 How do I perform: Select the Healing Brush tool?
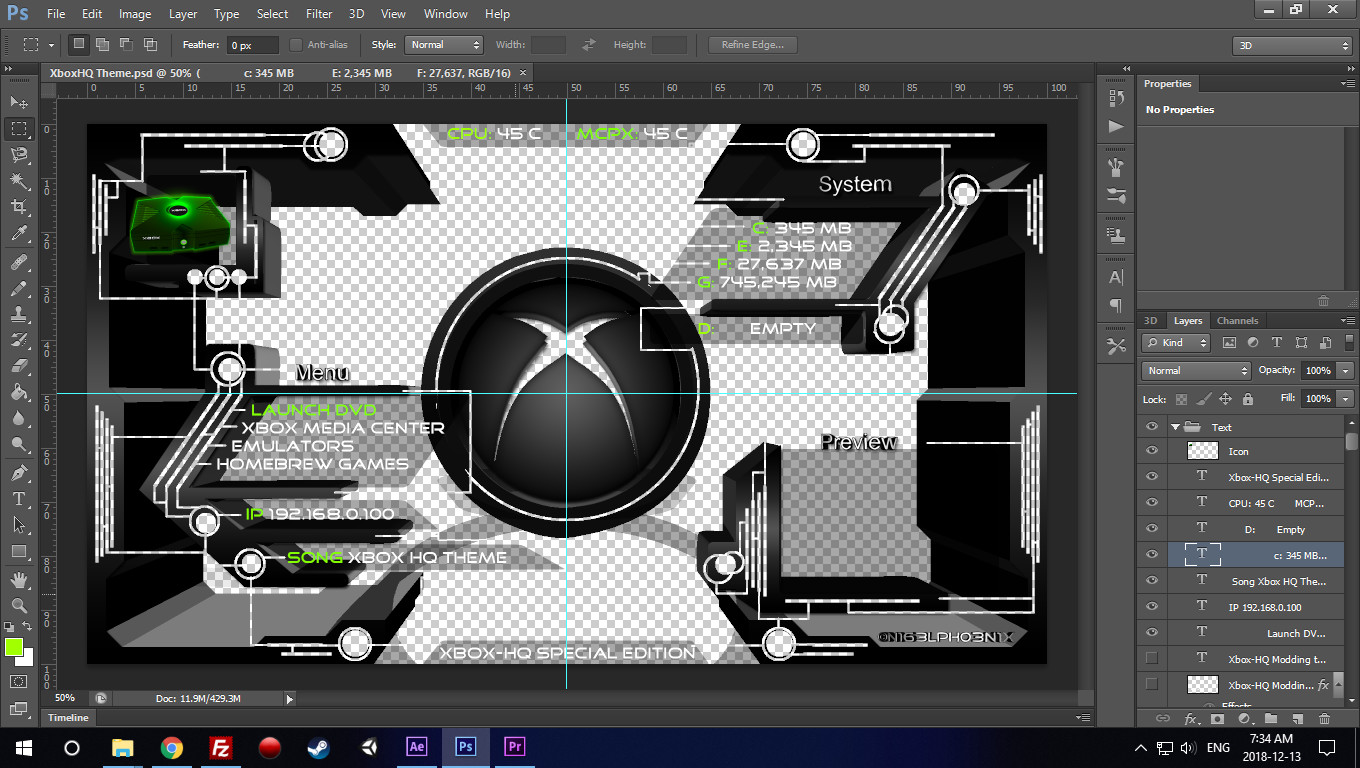click(x=19, y=262)
